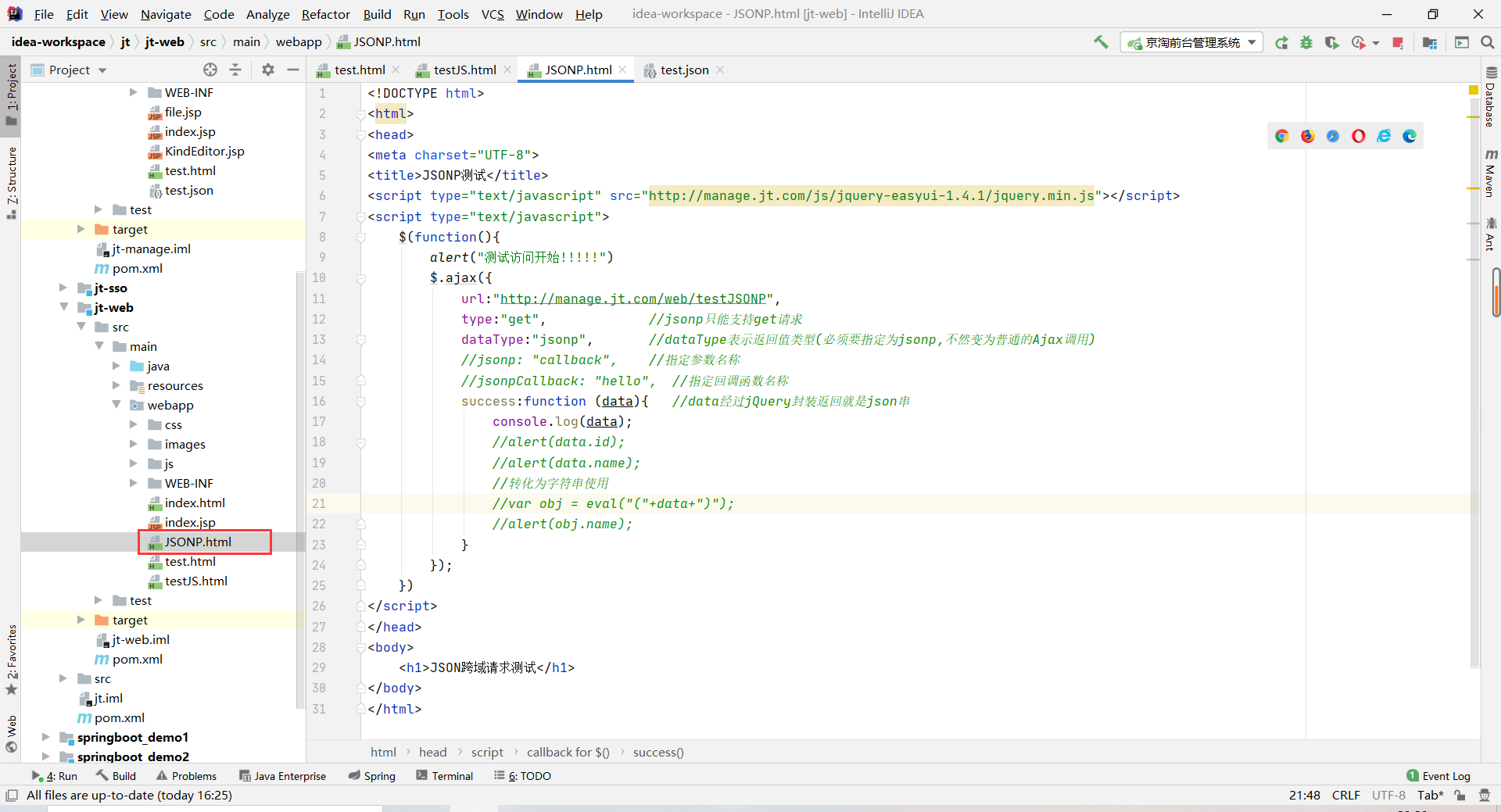
Task: Expand the java folder
Action: [116, 366]
